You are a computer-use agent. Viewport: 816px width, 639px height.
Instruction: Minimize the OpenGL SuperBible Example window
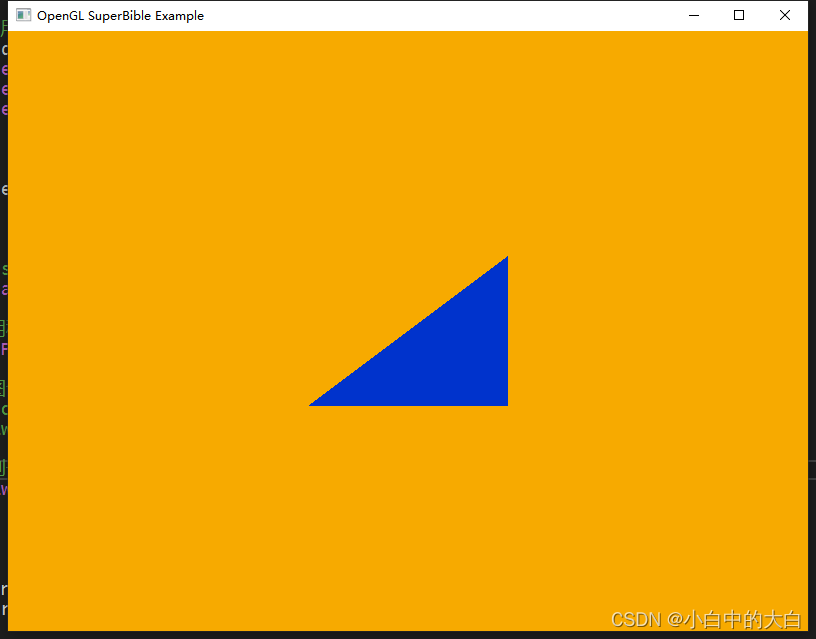pos(694,16)
